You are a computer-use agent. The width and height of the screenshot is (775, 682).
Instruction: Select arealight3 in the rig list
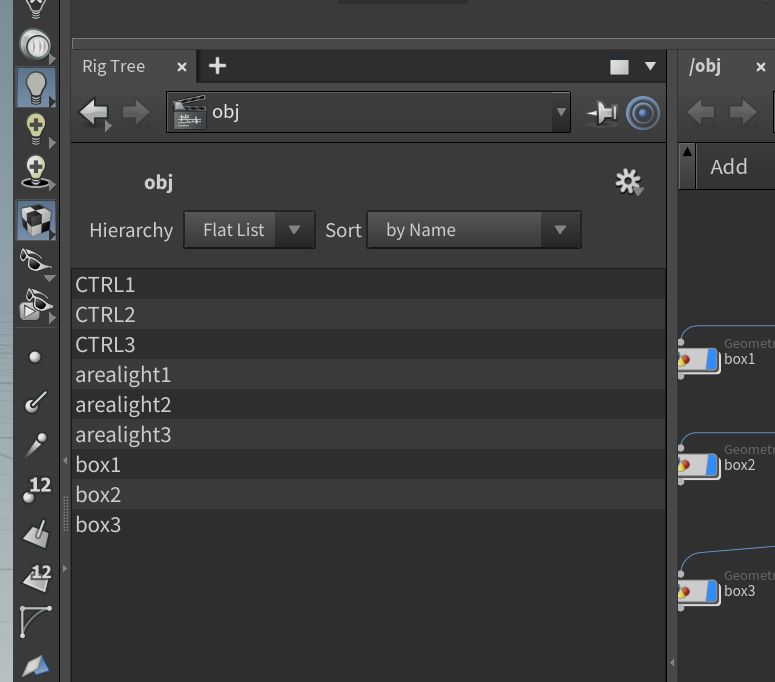(368, 434)
